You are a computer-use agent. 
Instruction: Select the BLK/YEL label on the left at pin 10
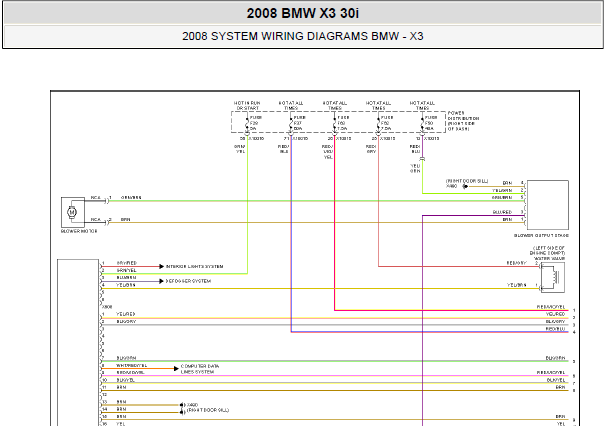point(126,380)
